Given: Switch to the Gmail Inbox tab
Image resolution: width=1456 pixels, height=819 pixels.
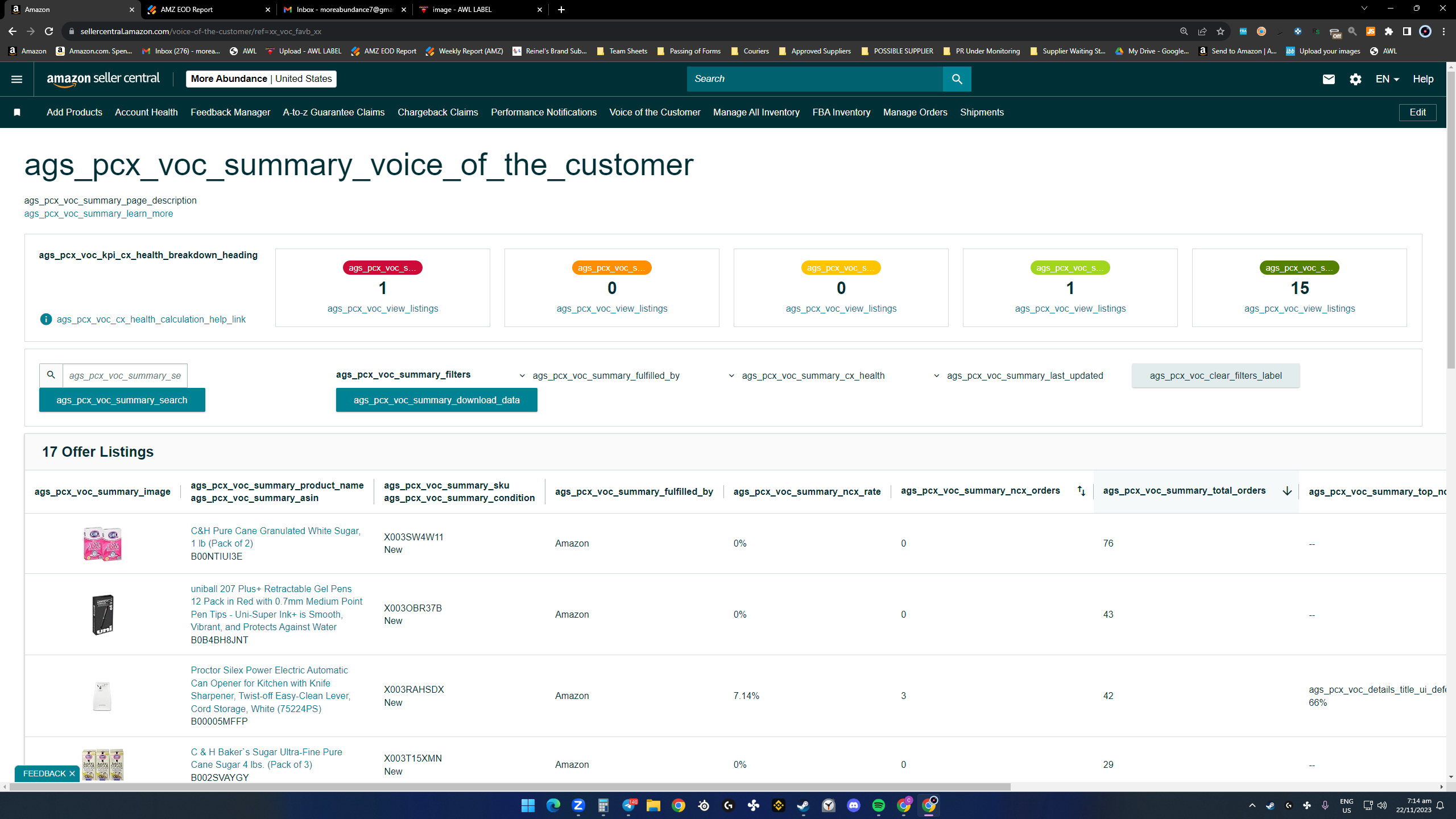Looking at the screenshot, I should point(345,10).
